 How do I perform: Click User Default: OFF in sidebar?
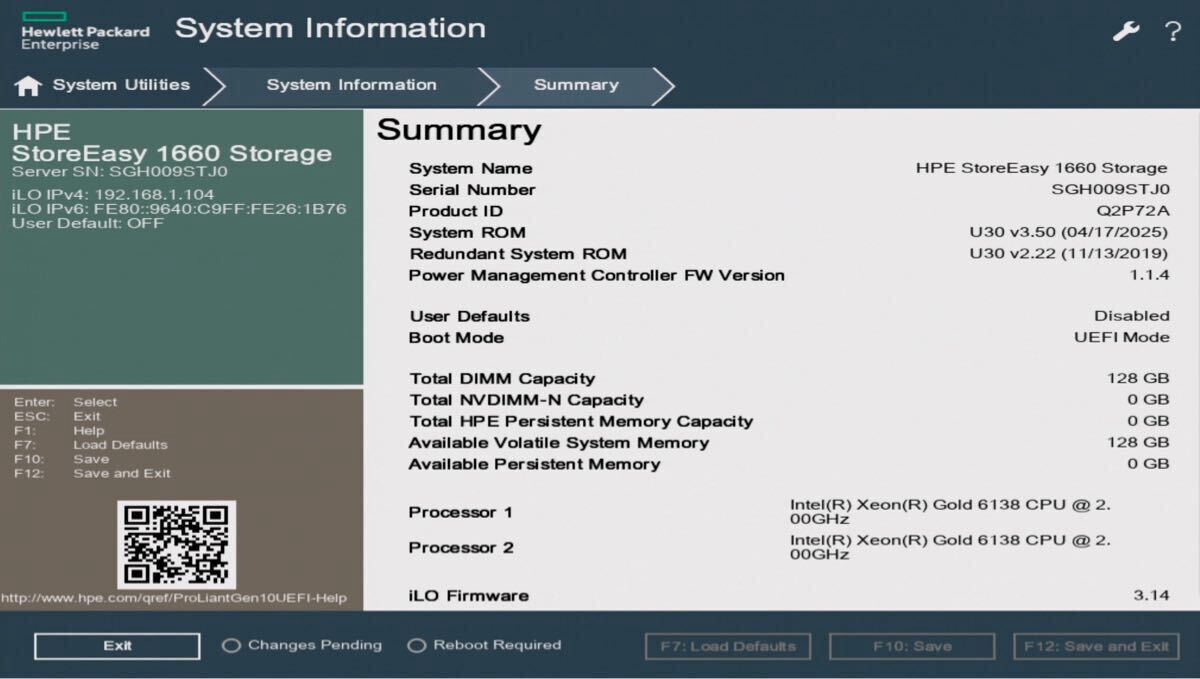[x=88, y=224]
